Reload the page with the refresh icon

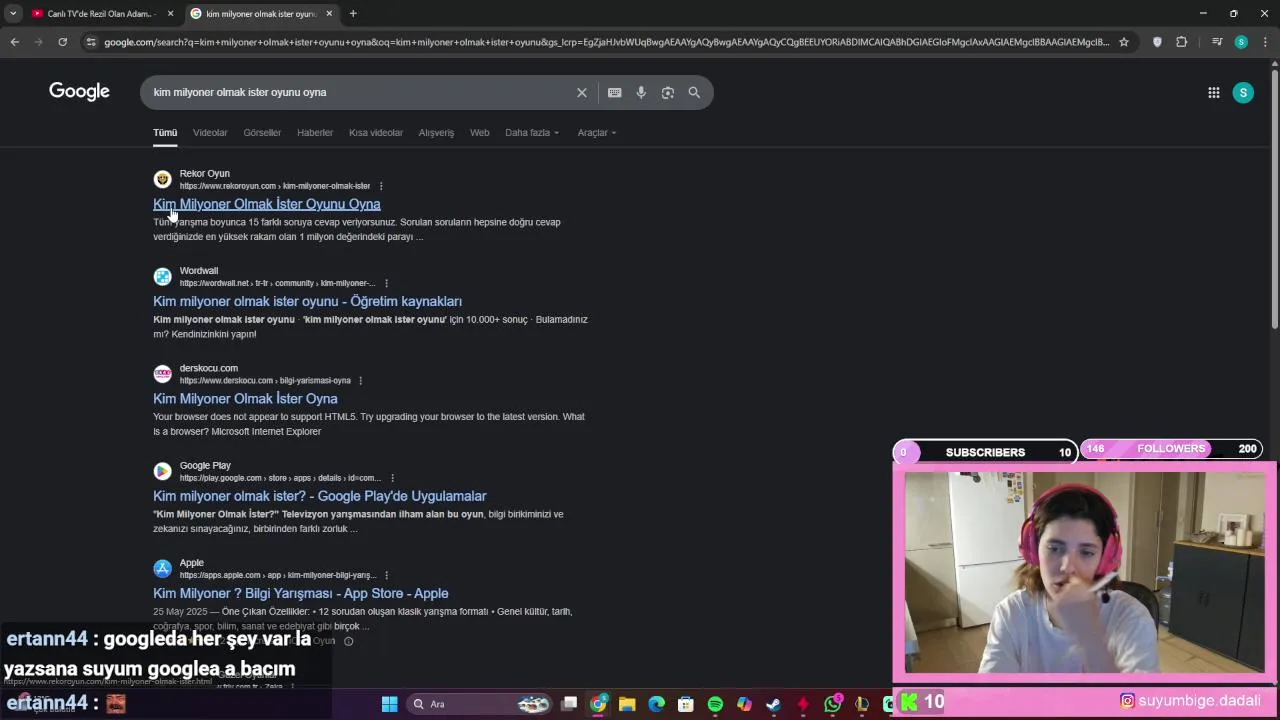click(62, 42)
